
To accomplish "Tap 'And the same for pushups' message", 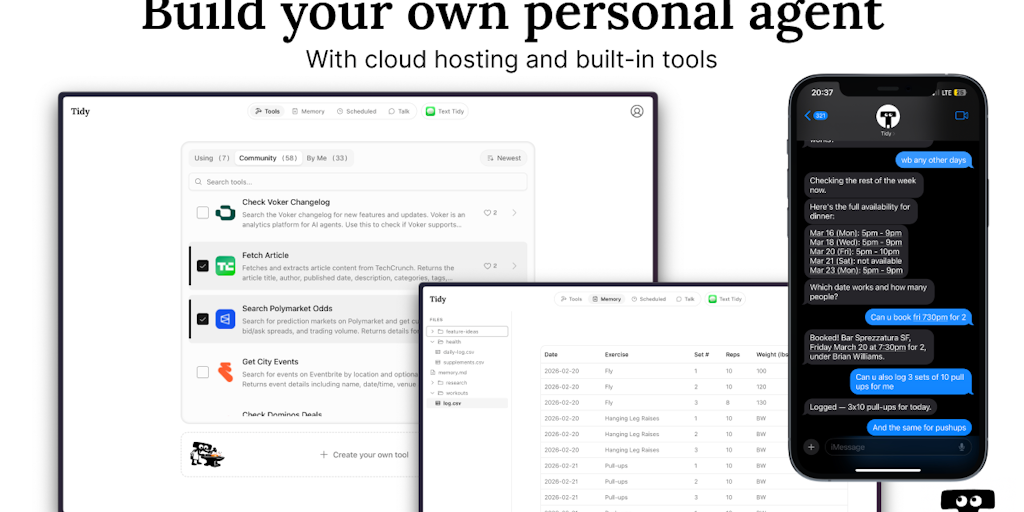I will 919,428.
